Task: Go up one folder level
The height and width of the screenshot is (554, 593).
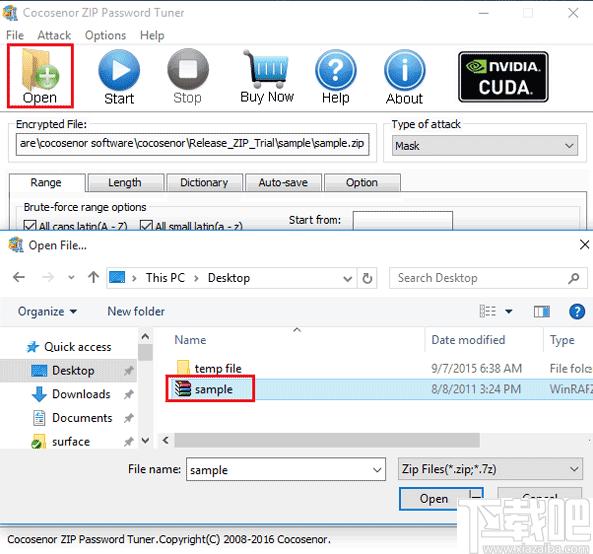Action: coord(93,278)
